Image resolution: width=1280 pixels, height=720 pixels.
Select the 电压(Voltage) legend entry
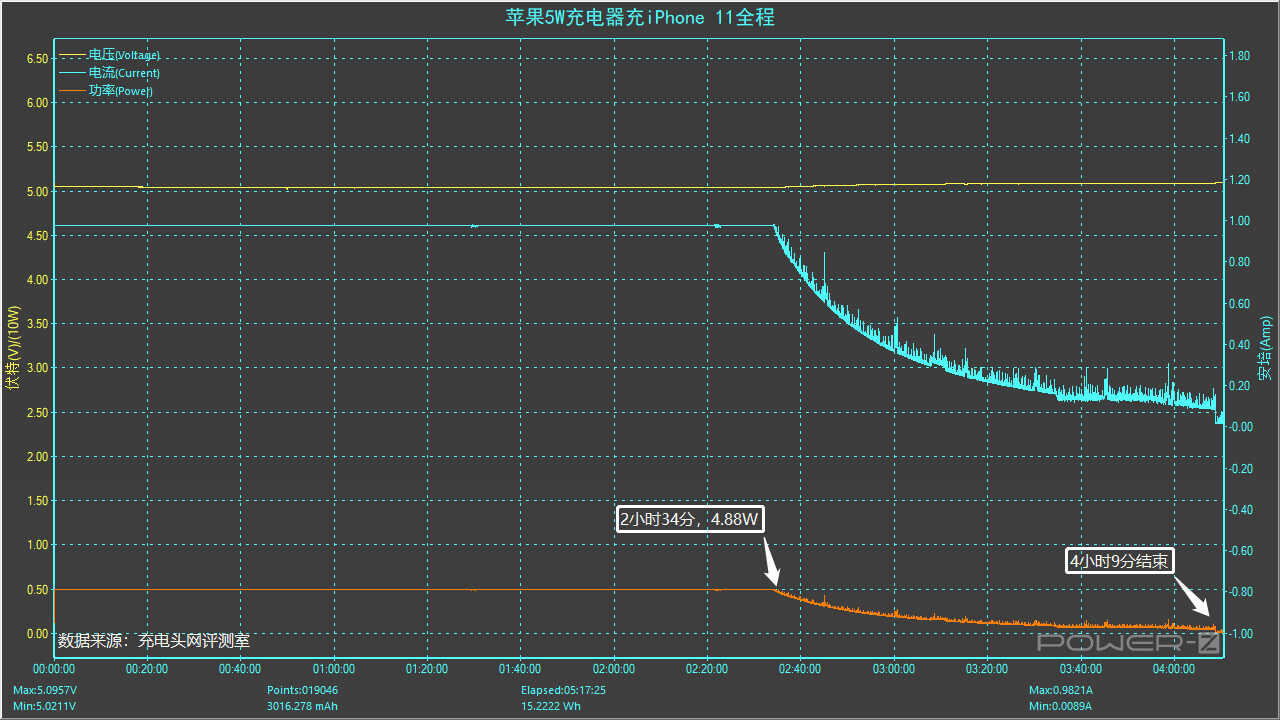124,55
